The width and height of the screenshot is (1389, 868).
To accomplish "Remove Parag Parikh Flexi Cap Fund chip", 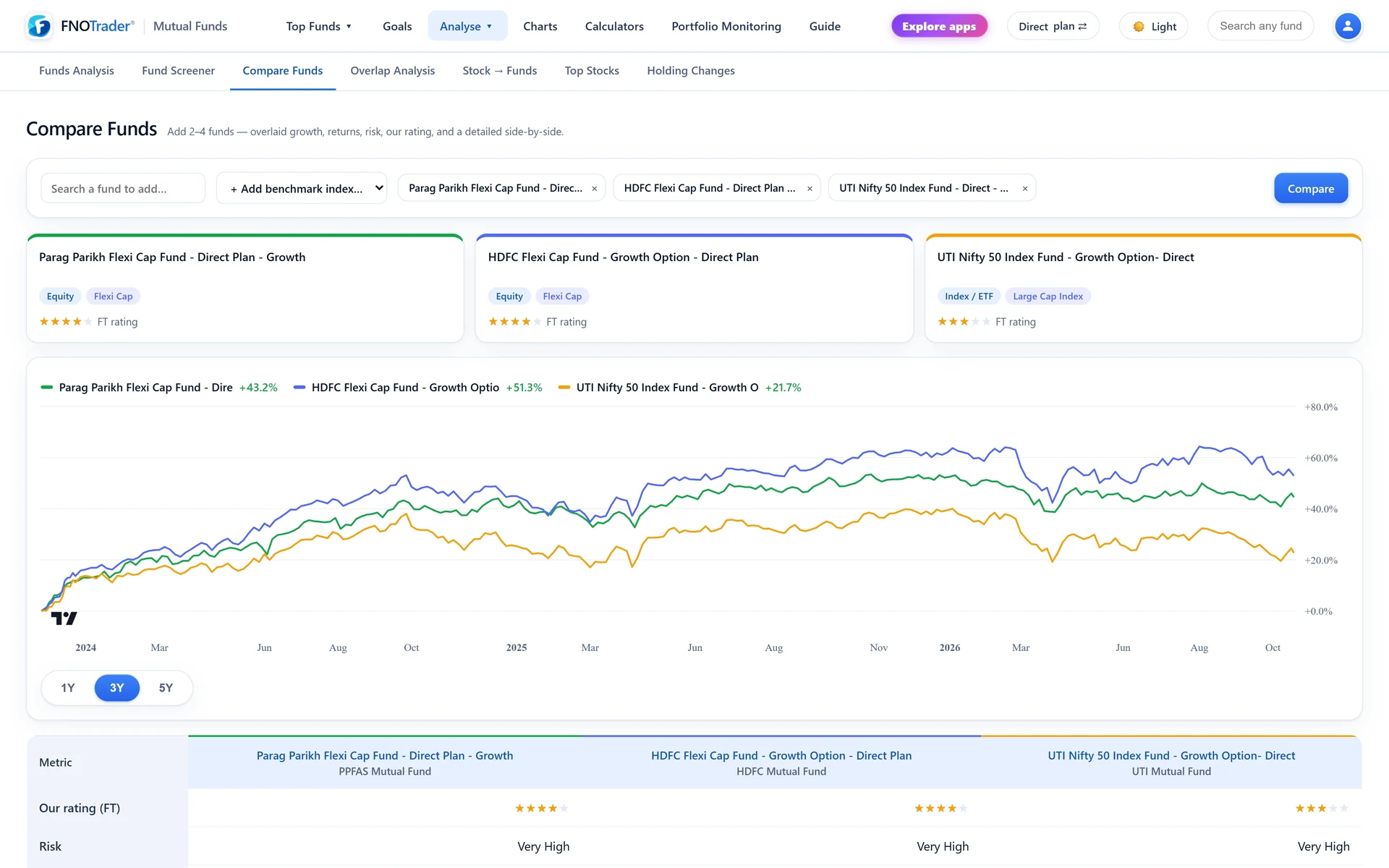I will 595,188.
